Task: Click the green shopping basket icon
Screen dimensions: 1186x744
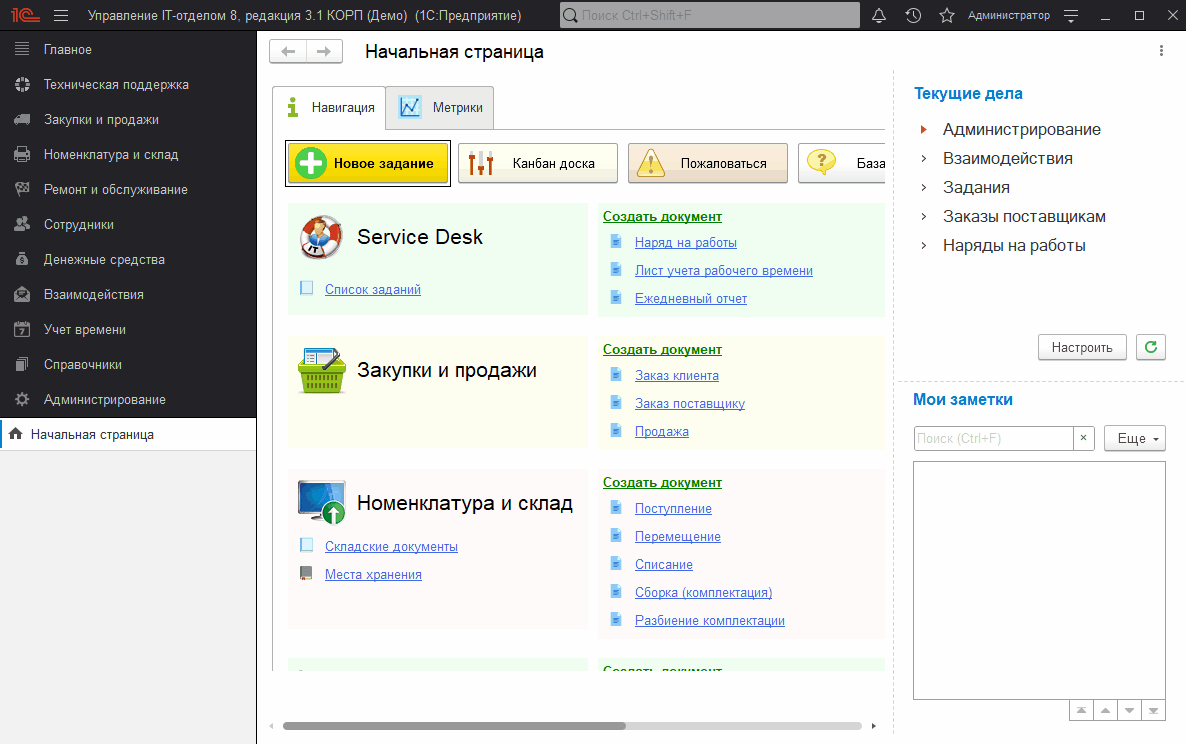Action: [322, 371]
